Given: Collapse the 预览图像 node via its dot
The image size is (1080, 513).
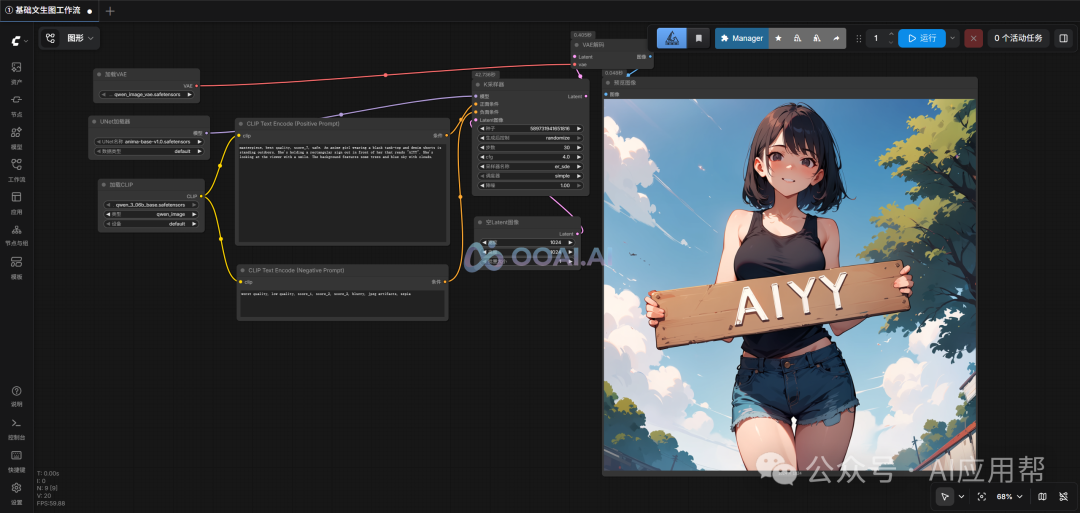Looking at the screenshot, I should pos(608,83).
